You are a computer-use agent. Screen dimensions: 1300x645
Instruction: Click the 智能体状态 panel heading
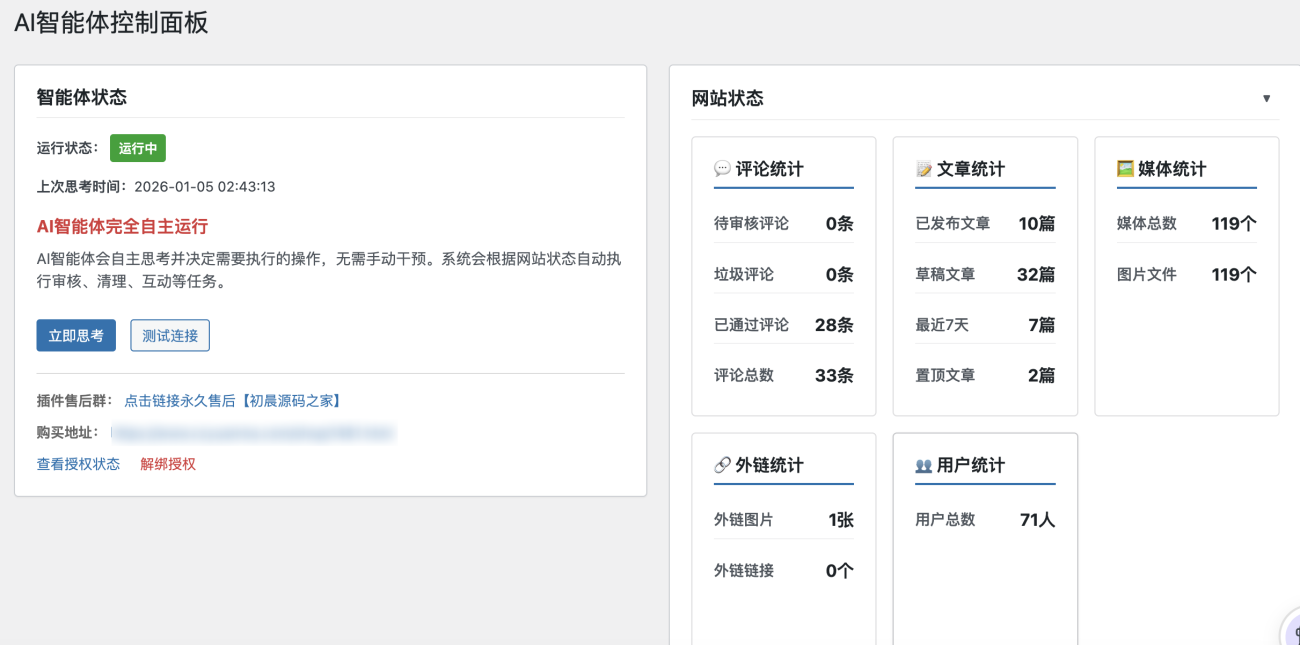point(82,97)
